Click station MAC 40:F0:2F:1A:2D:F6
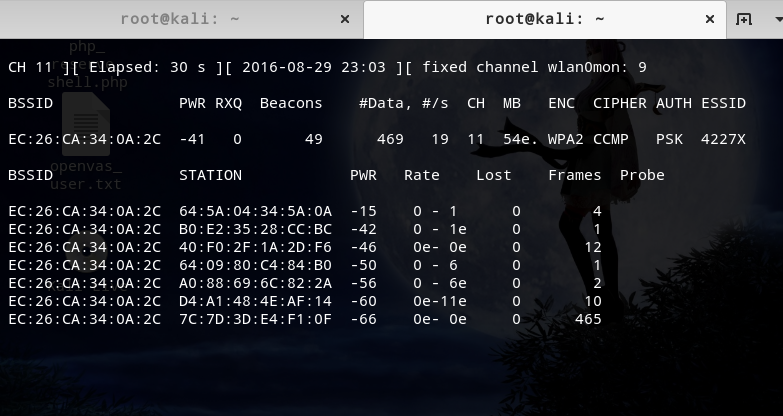Viewport: 783px width, 416px height. coord(255,247)
